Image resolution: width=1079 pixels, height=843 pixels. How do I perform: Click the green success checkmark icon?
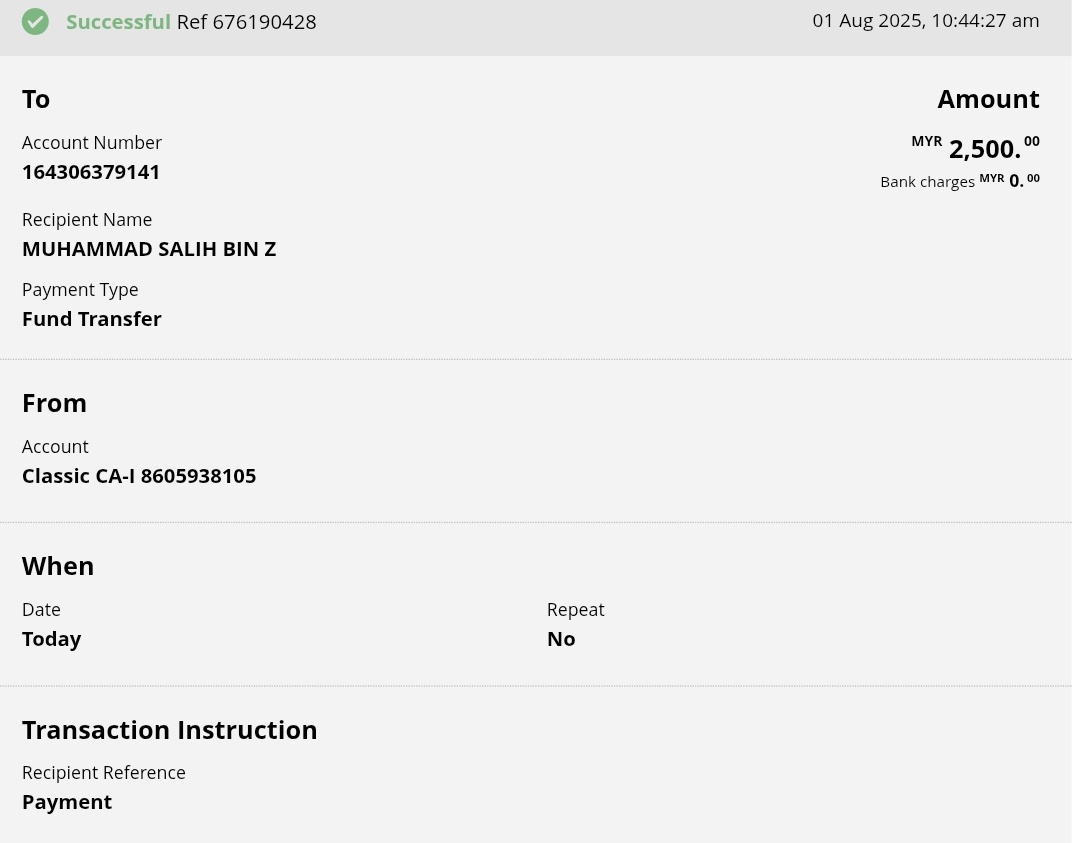(x=35, y=21)
